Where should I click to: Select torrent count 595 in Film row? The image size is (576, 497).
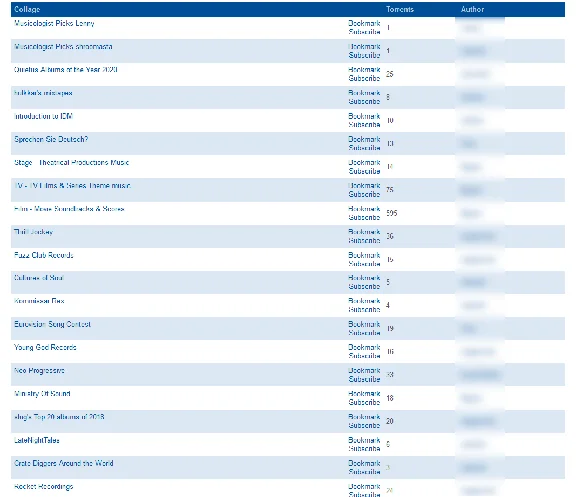click(x=392, y=213)
